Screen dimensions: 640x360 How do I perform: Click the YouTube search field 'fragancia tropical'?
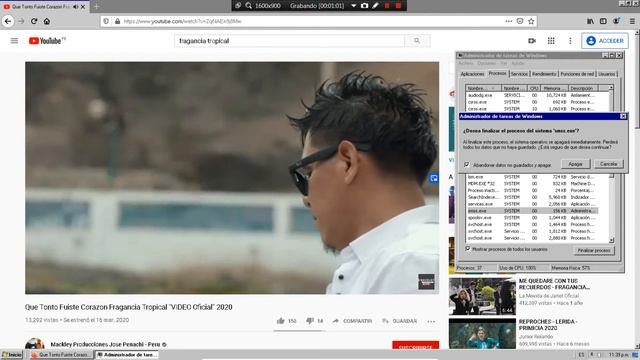point(289,41)
